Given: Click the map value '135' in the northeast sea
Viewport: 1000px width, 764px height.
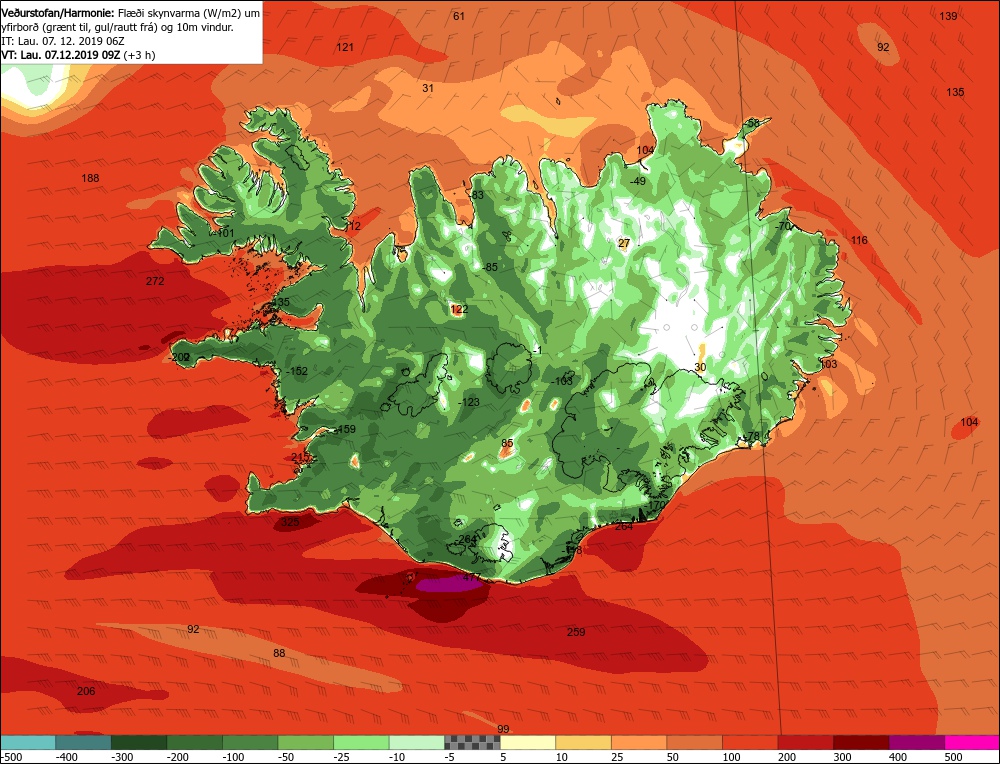Looking at the screenshot, I should coord(955,92).
